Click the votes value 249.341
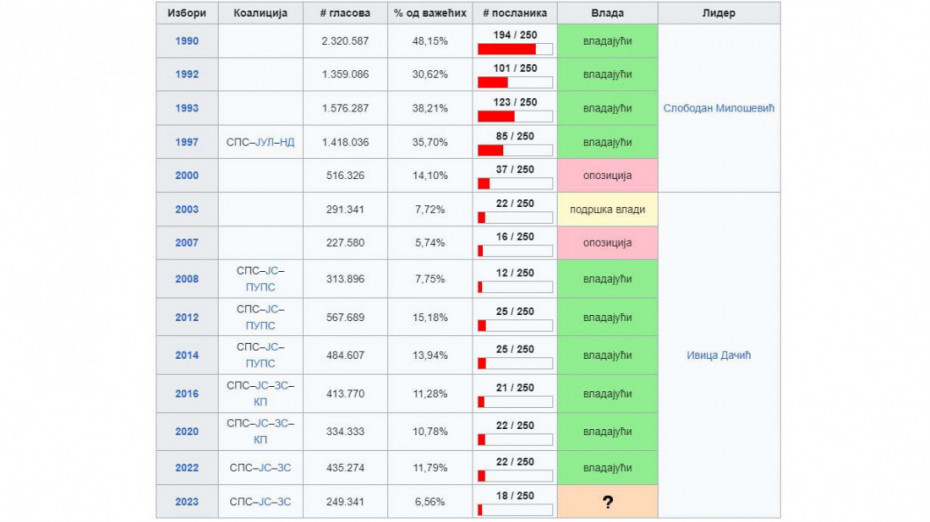The height and width of the screenshot is (522, 930). [345, 501]
